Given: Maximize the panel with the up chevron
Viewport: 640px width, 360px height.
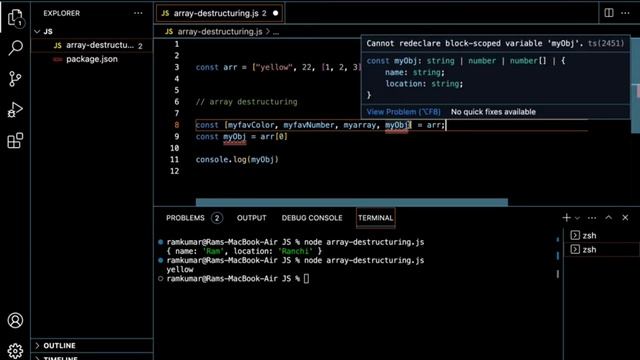Looking at the screenshot, I should tap(609, 218).
